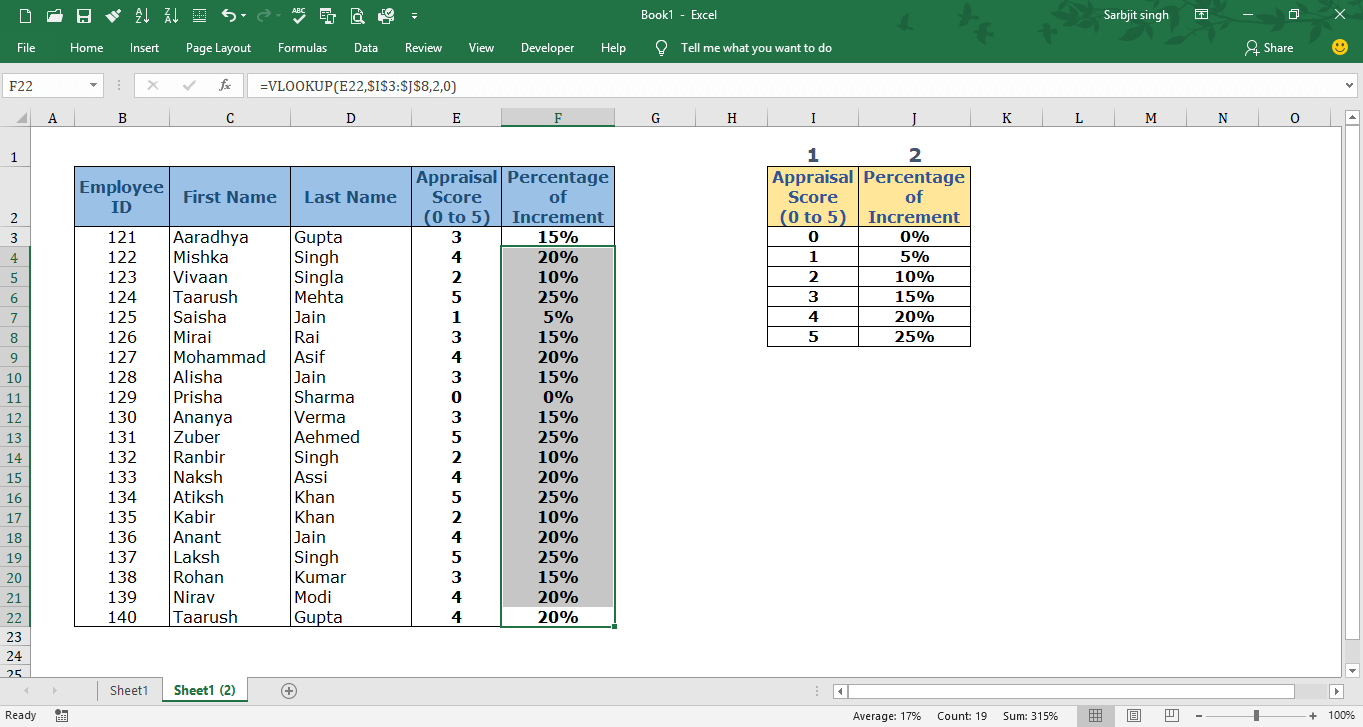Select the 25% cell in lookup table
1363x727 pixels.
(x=914, y=337)
